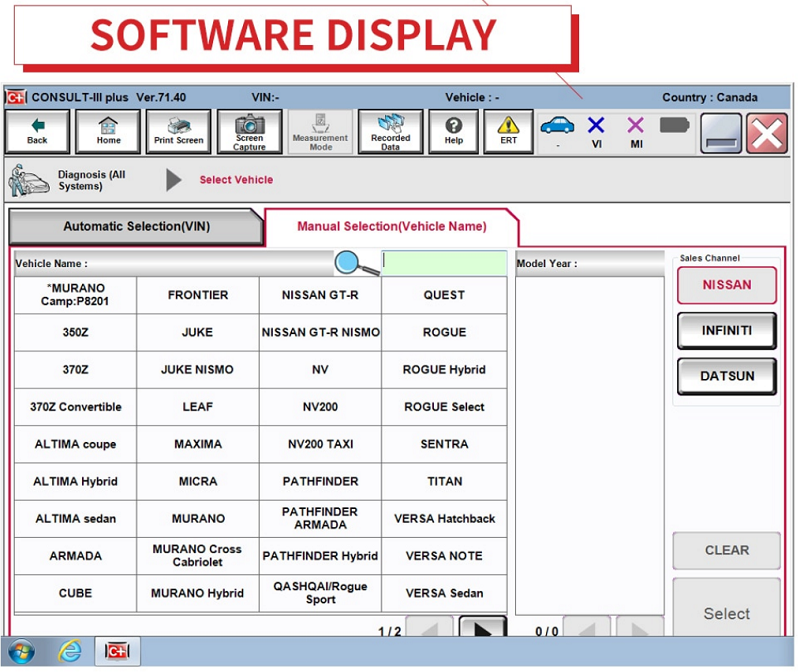The height and width of the screenshot is (672, 800).
Task: Choose JUKE vehicle
Action: [x=198, y=332]
